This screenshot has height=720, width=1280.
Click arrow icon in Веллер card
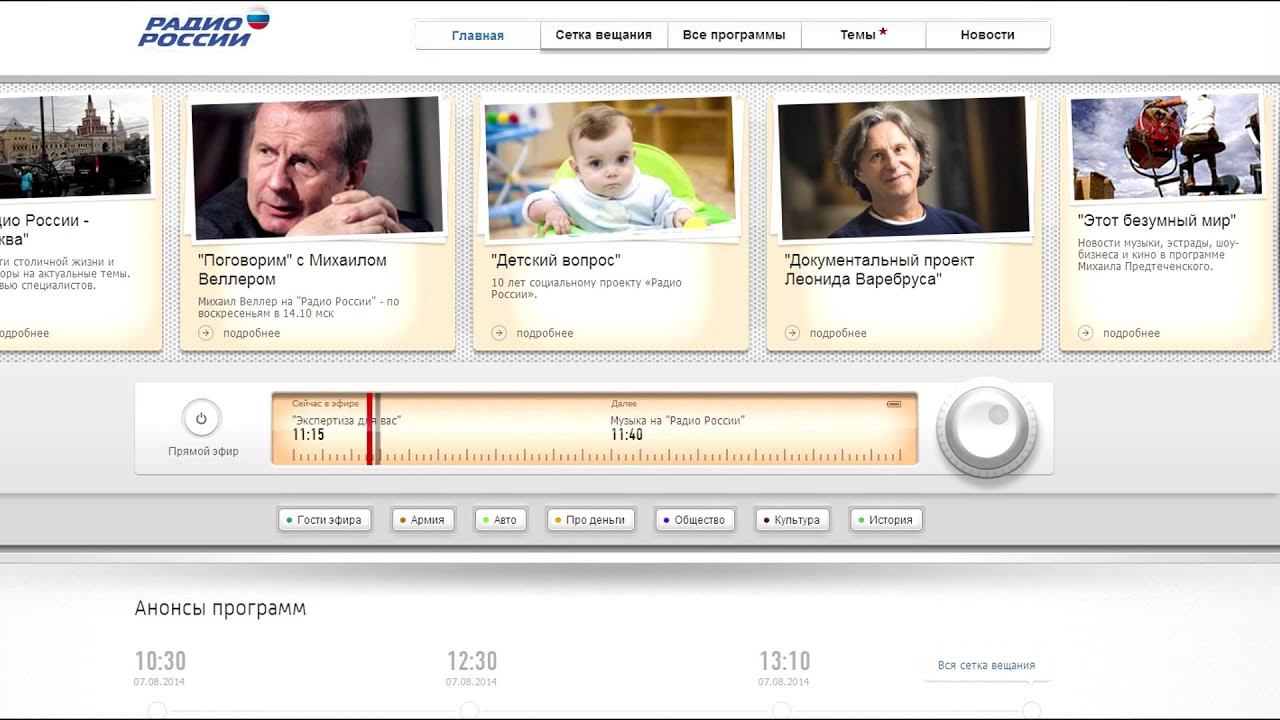[x=206, y=333]
